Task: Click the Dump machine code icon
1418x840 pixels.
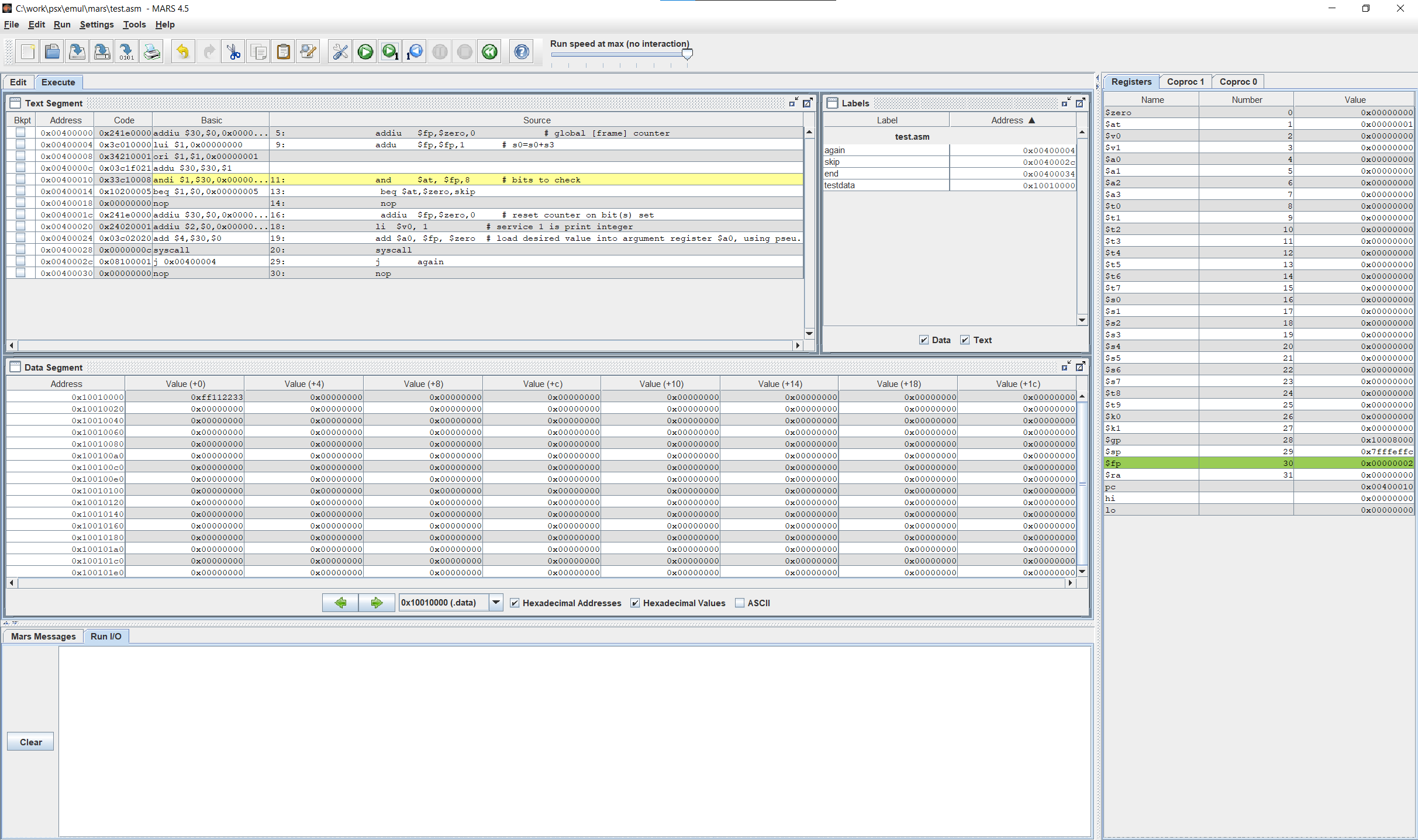Action: (x=126, y=52)
